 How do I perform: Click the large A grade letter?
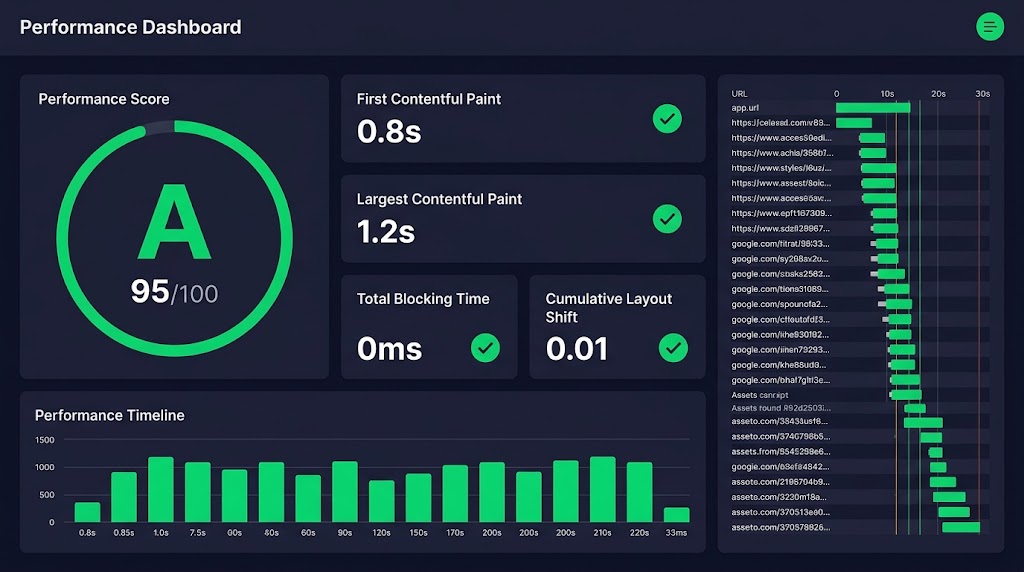click(174, 222)
